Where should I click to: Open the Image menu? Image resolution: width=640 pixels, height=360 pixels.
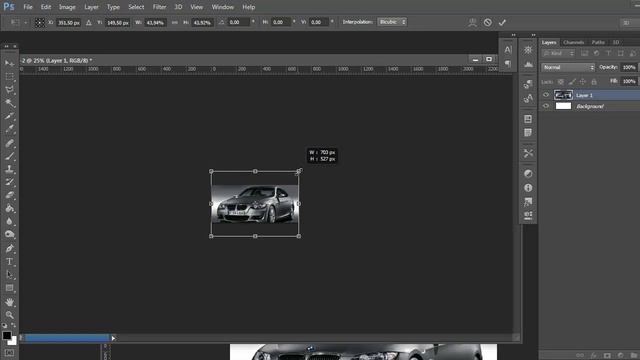pos(67,7)
